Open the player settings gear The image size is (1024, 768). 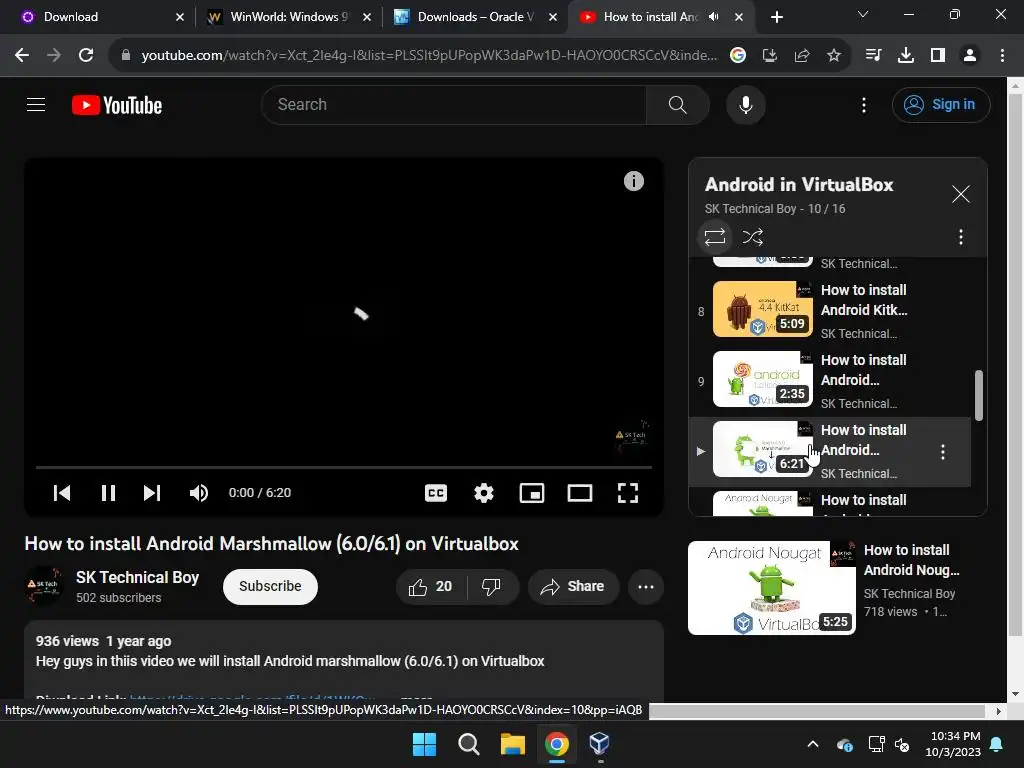[484, 493]
